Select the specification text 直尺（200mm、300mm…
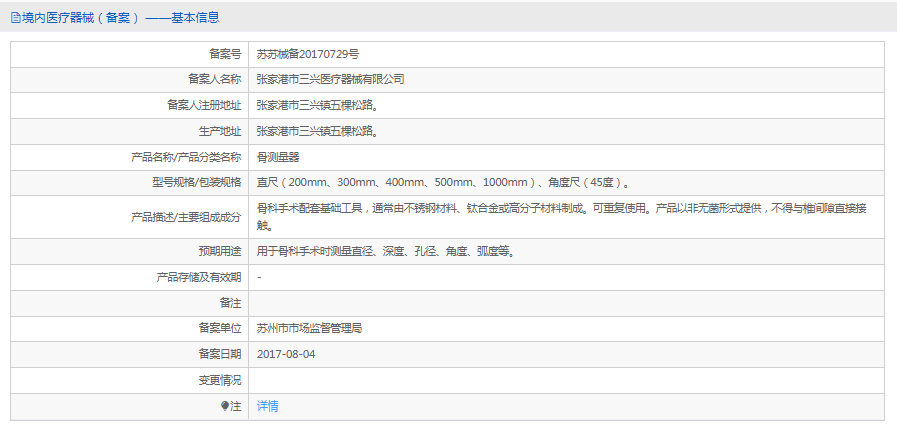Screen dimensions: 897x426 pos(444,183)
